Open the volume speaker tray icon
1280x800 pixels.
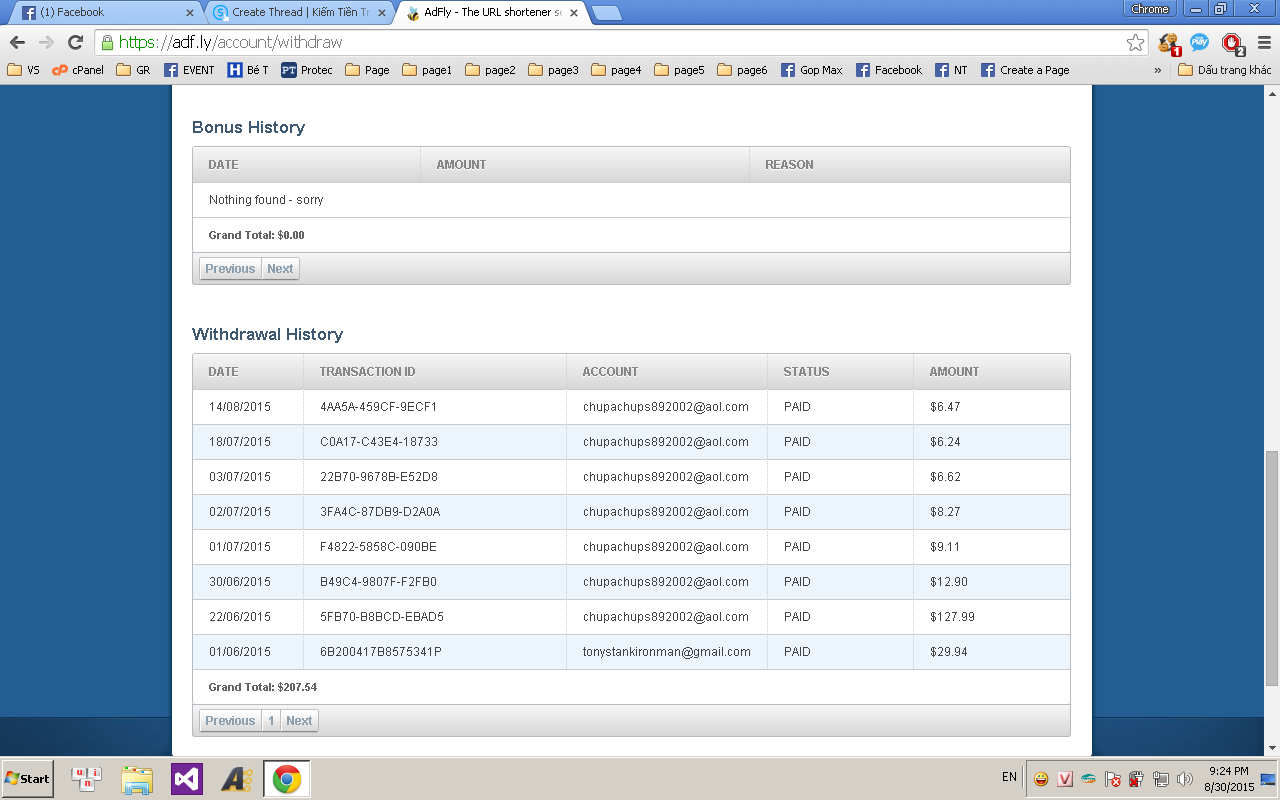1185,779
